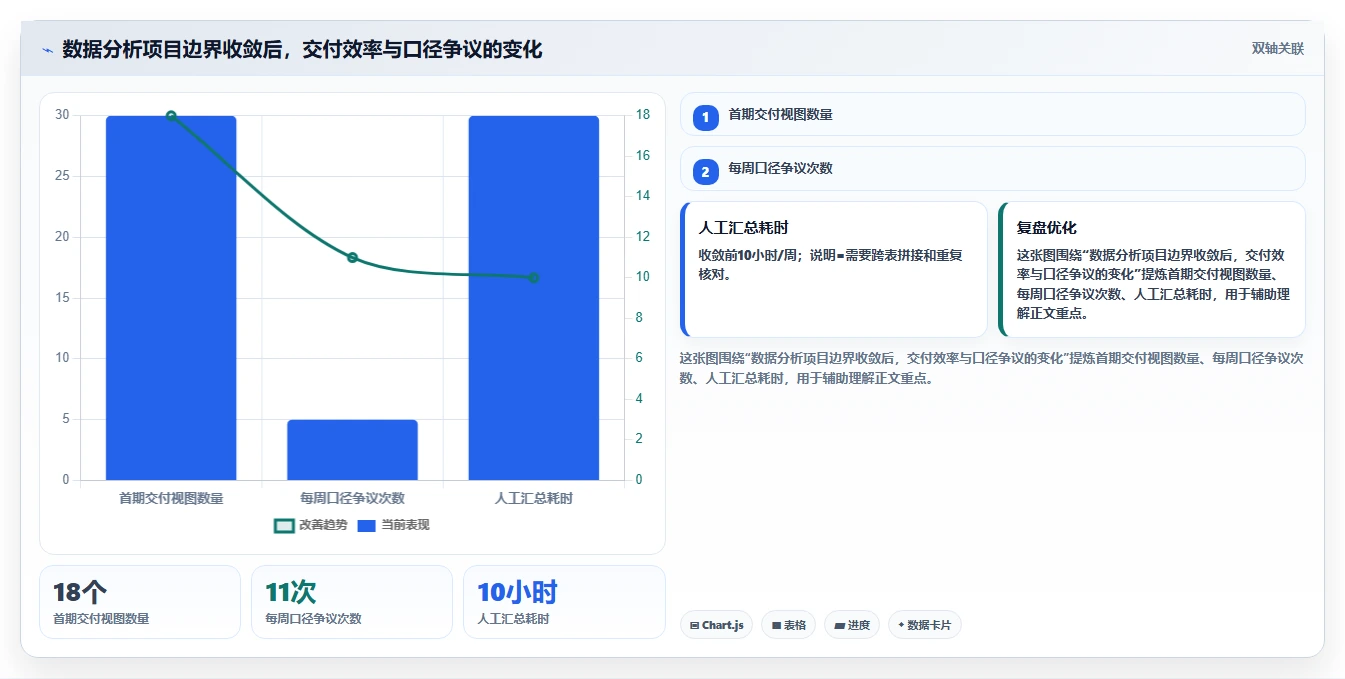Click x-axis label 人工汇总耗时

point(533,497)
